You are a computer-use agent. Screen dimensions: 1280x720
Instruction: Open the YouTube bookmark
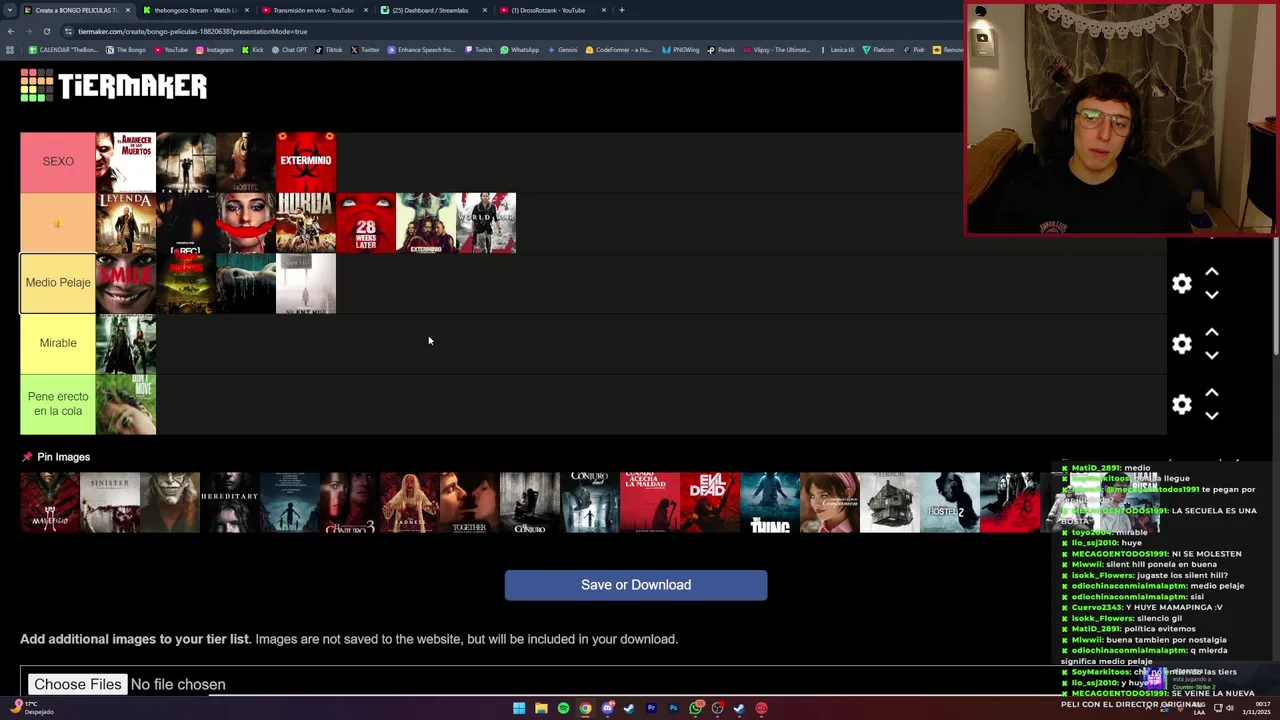tap(171, 50)
